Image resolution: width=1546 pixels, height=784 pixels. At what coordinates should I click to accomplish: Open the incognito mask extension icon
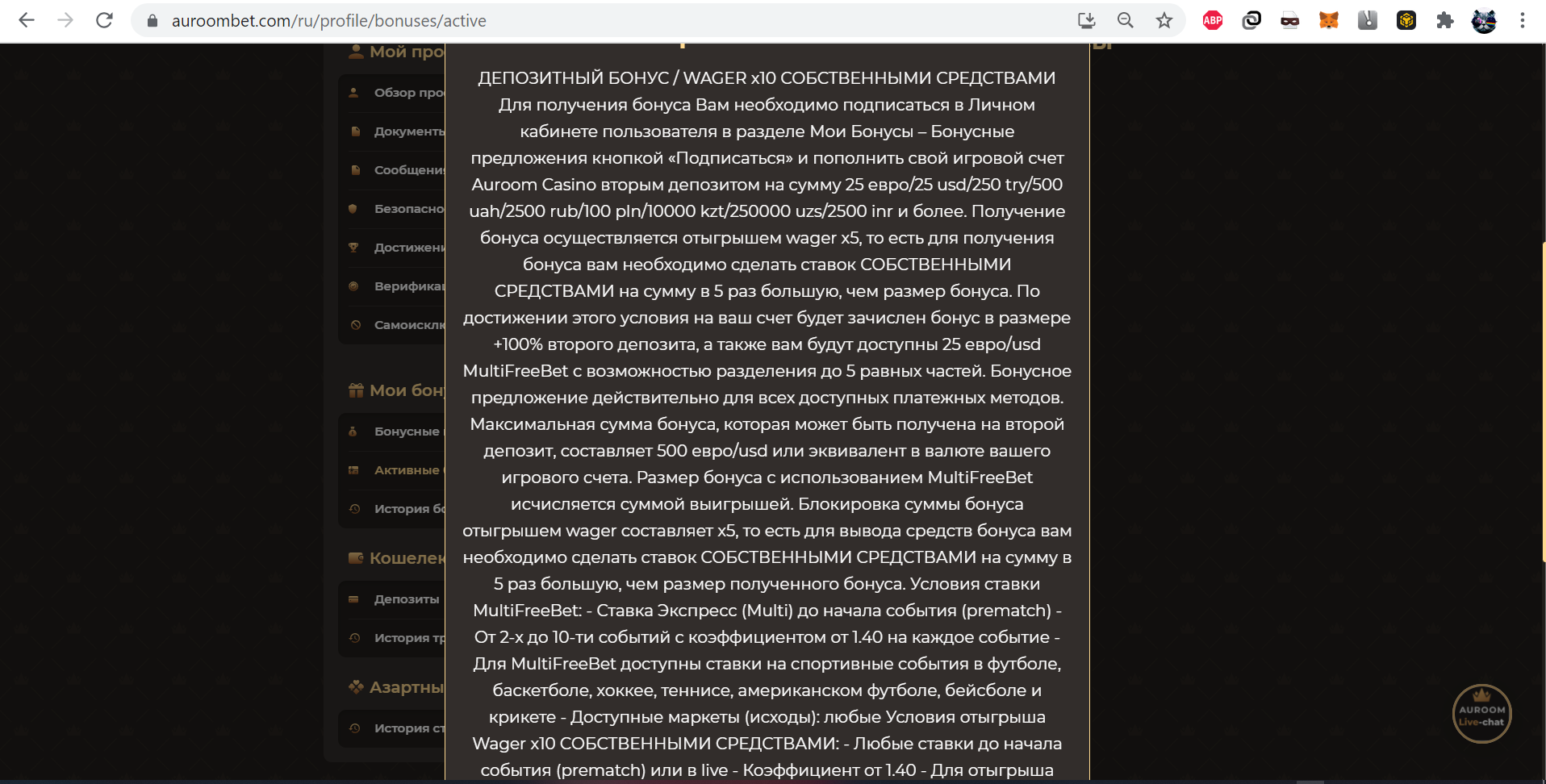coord(1290,21)
